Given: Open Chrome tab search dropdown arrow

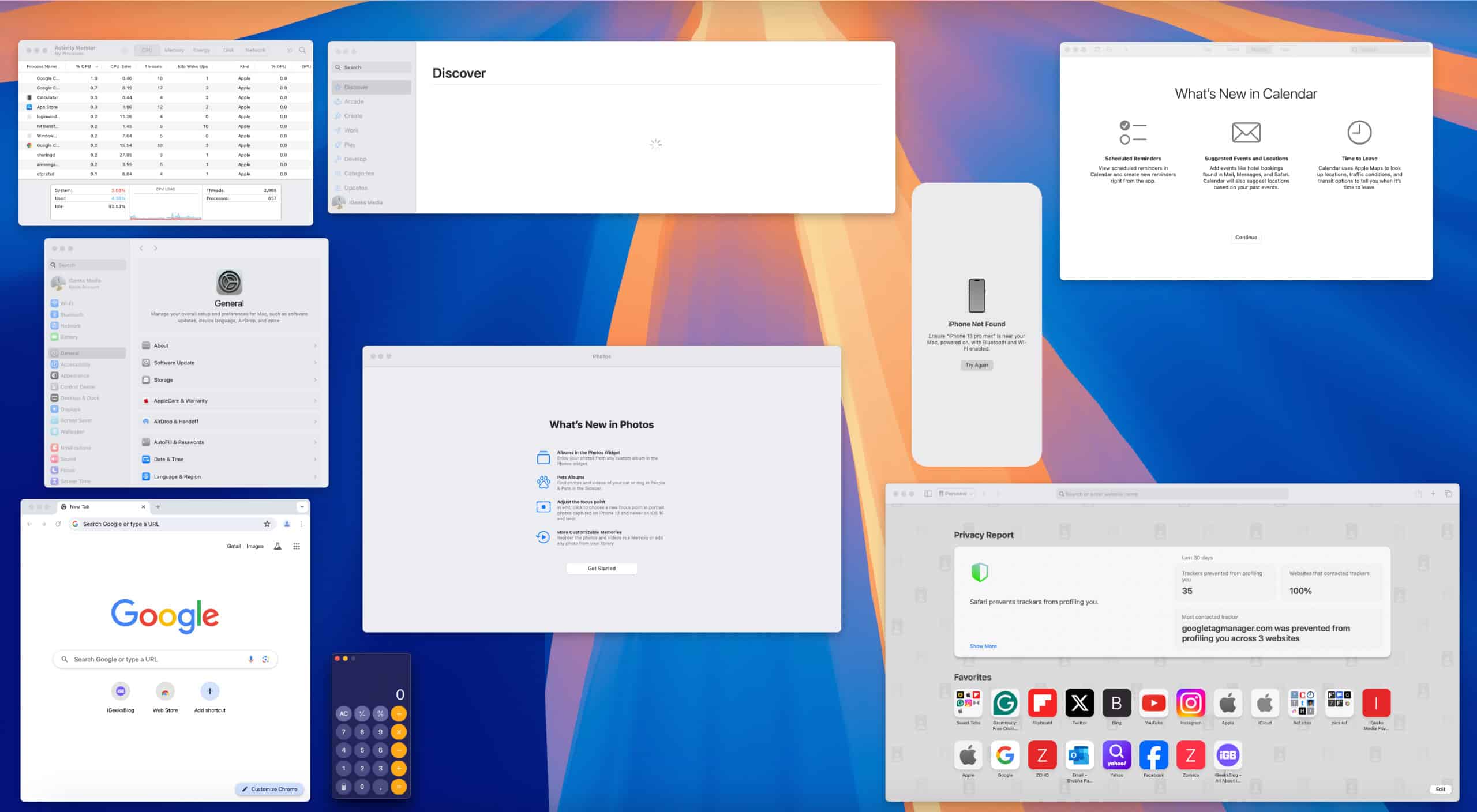Looking at the screenshot, I should (x=302, y=507).
